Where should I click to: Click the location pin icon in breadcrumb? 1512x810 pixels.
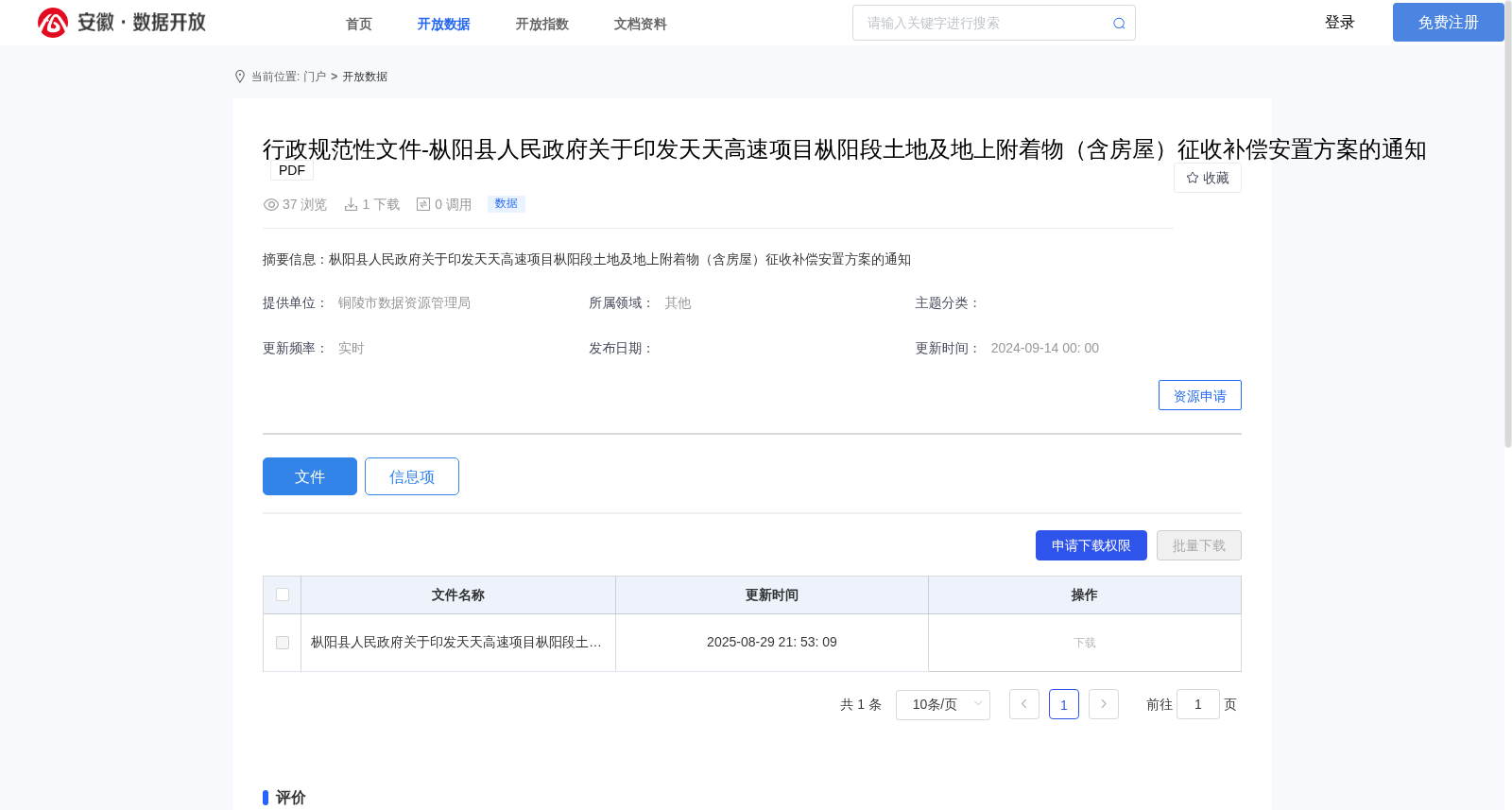click(240, 77)
